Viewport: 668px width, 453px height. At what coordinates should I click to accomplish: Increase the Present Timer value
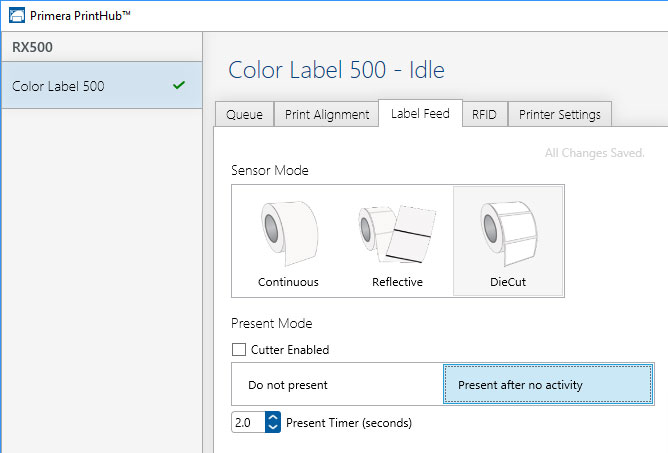(x=273, y=417)
